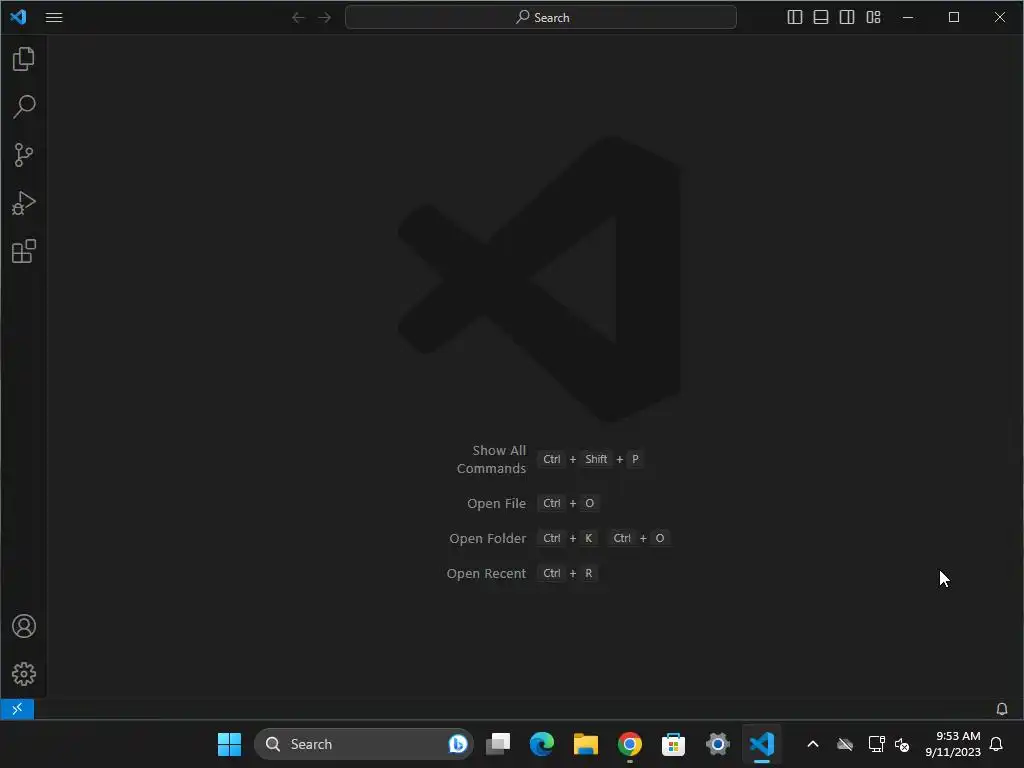Go forward with the right arrow

tap(325, 18)
